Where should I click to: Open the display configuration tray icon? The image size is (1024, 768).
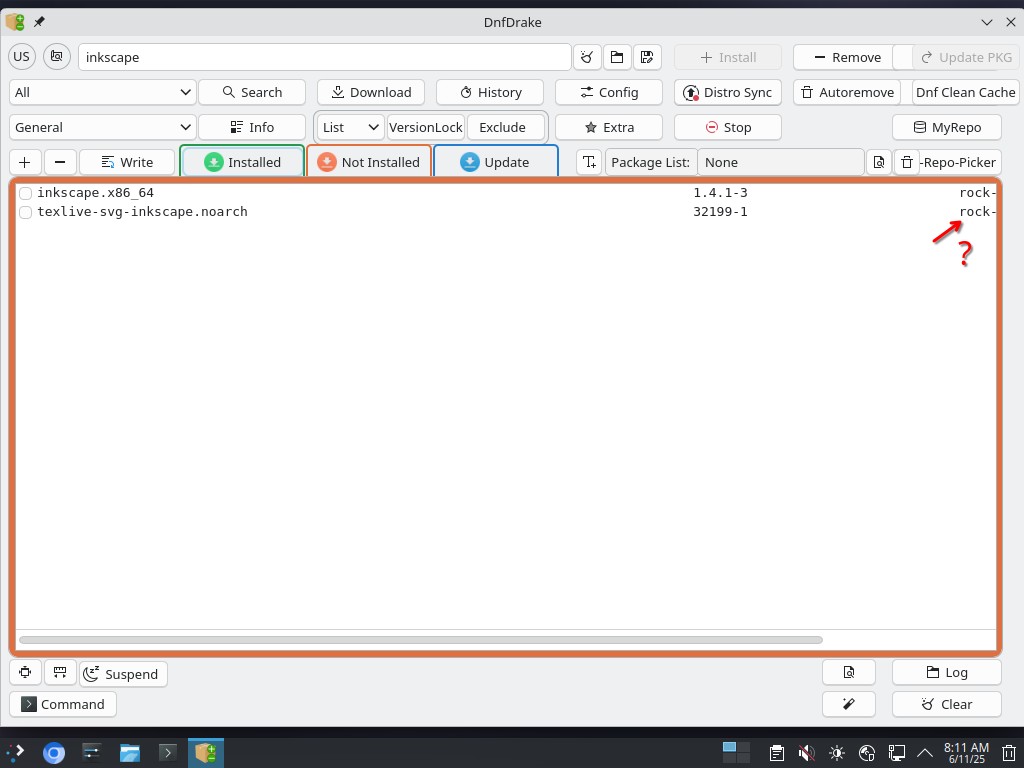tap(896, 753)
